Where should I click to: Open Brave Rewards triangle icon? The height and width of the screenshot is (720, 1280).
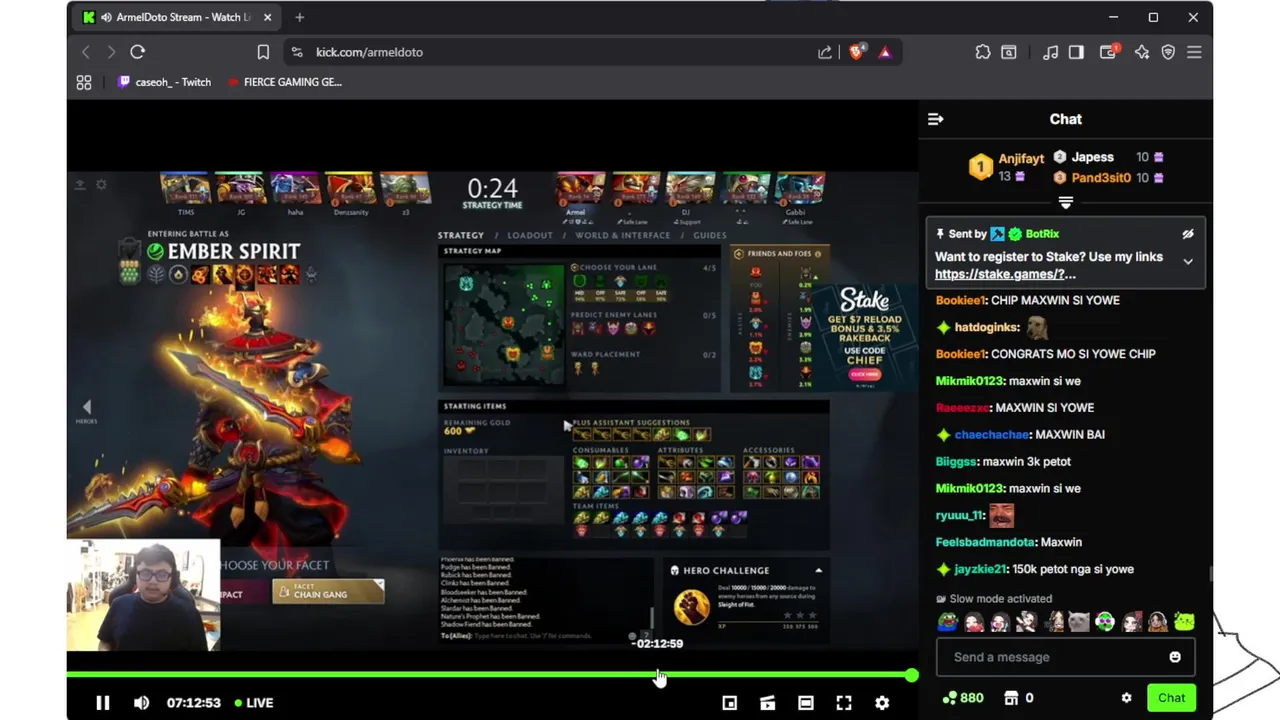coord(885,52)
